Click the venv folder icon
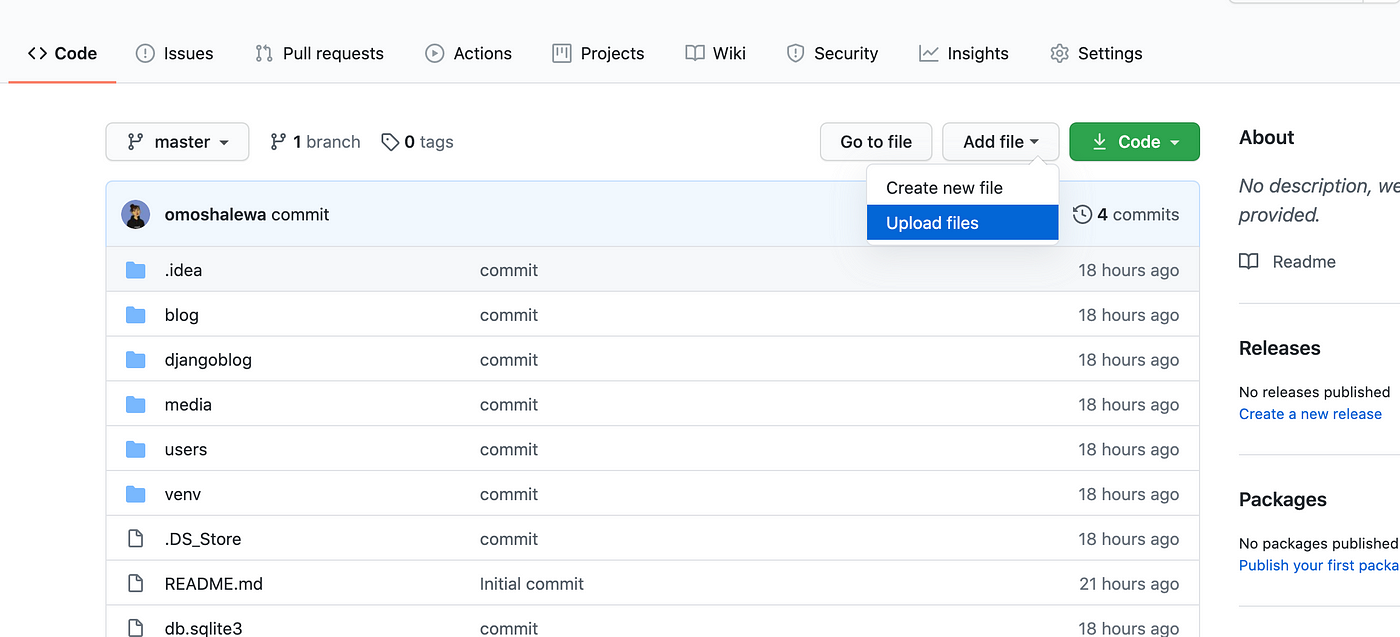 click(136, 494)
